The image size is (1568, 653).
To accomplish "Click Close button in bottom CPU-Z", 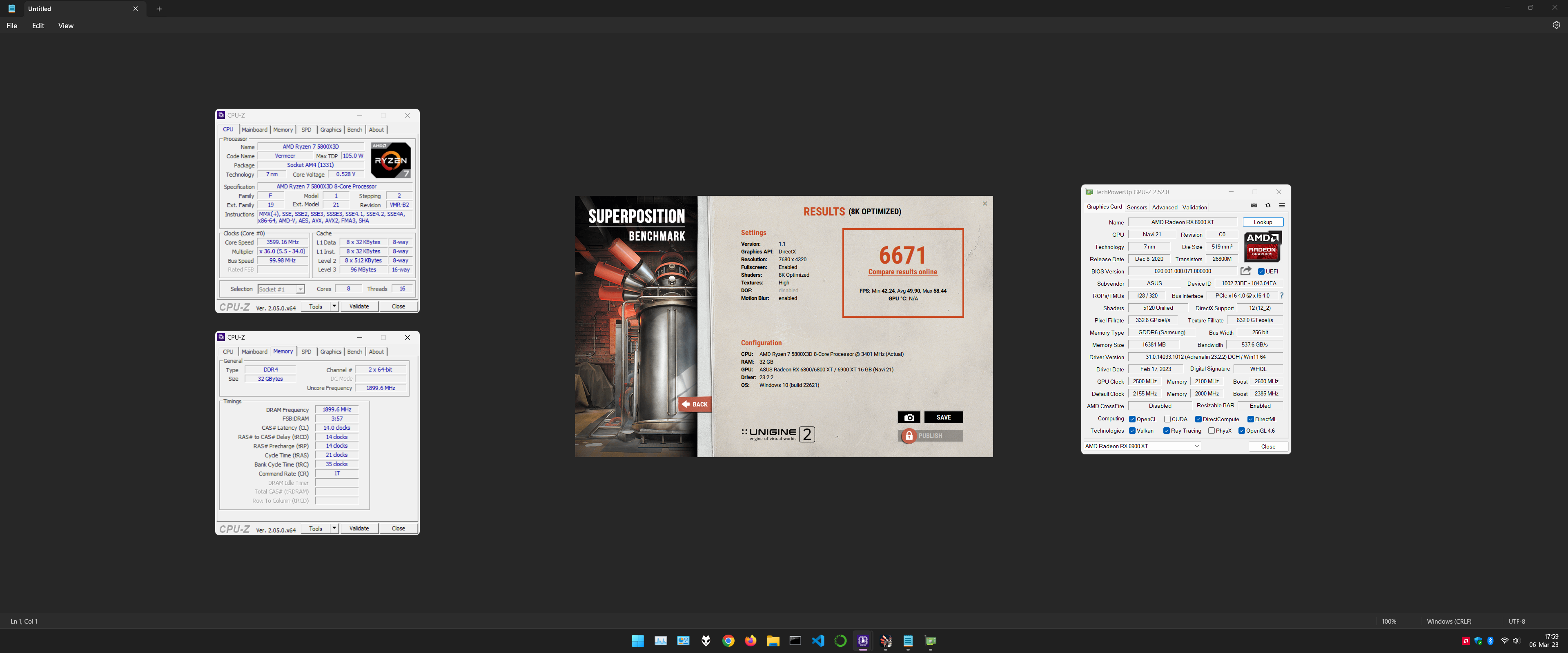I will [398, 528].
